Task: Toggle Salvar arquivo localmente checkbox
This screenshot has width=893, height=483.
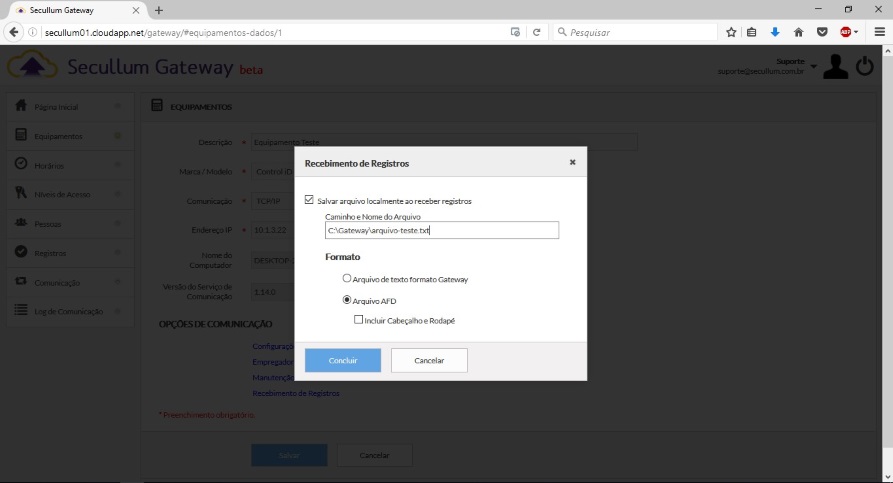Action: coord(309,200)
